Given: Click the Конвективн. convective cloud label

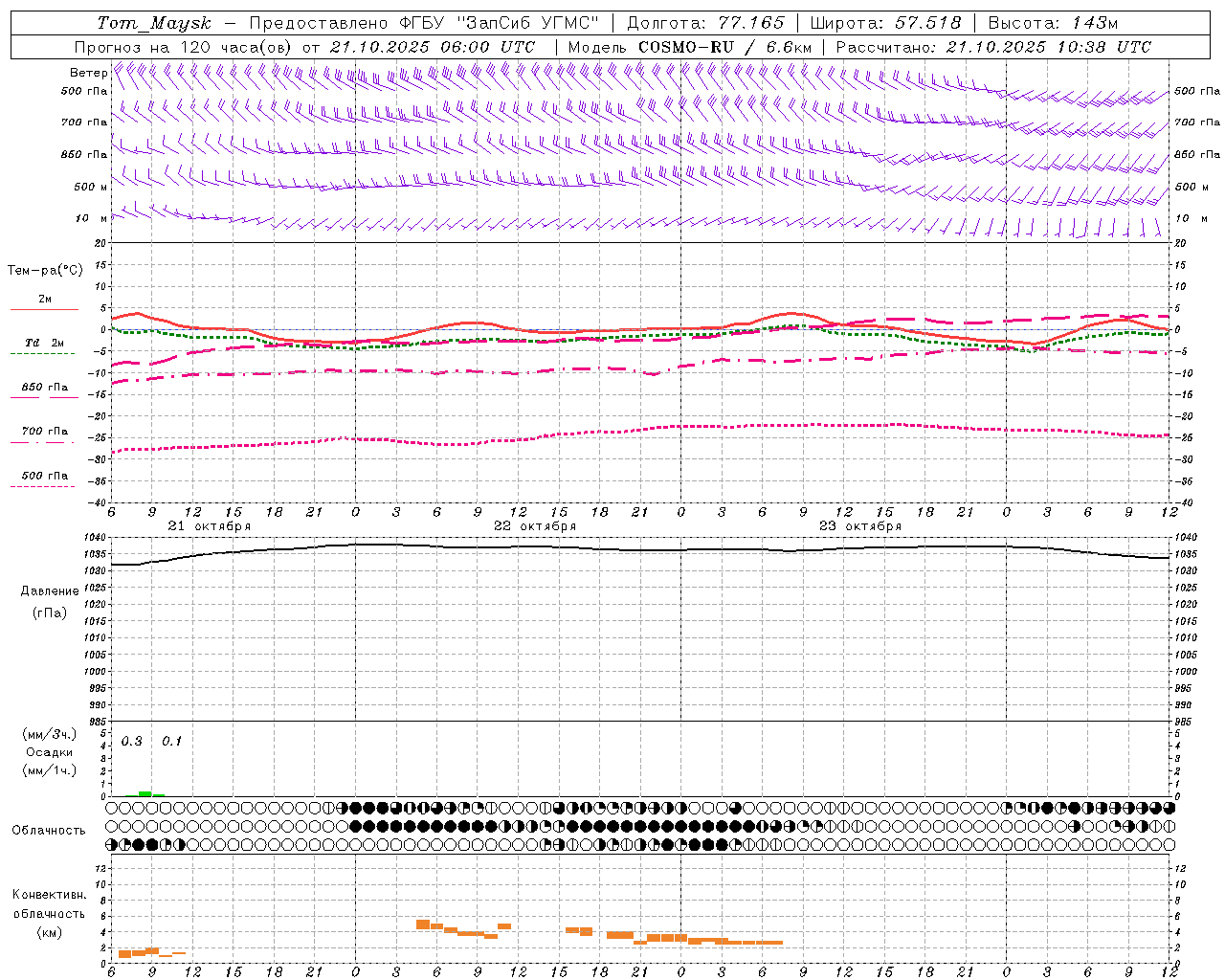Looking at the screenshot, I should coord(50,895).
